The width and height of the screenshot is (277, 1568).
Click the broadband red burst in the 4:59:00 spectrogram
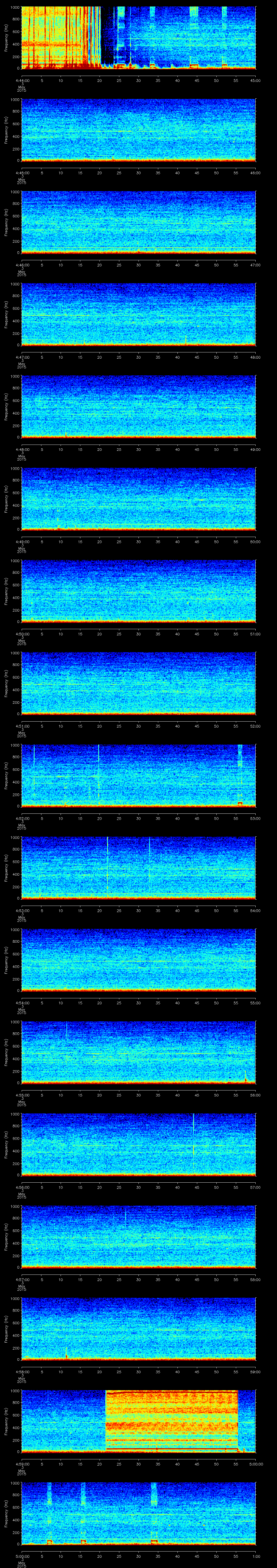[x=172, y=1421]
